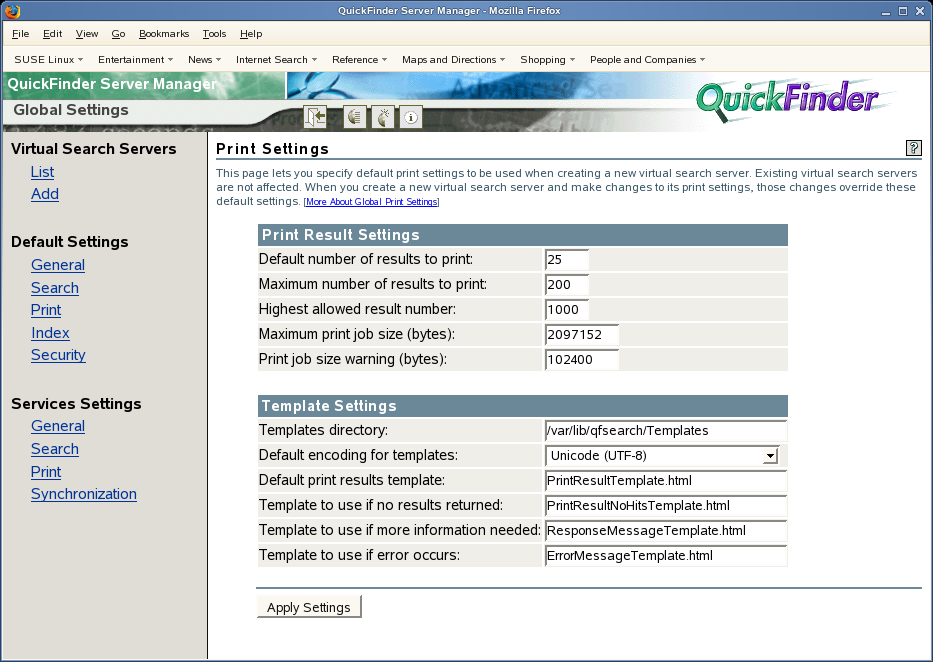This screenshot has height=662, width=933.
Task: Expand the News bookmark folder
Action: coord(205,59)
